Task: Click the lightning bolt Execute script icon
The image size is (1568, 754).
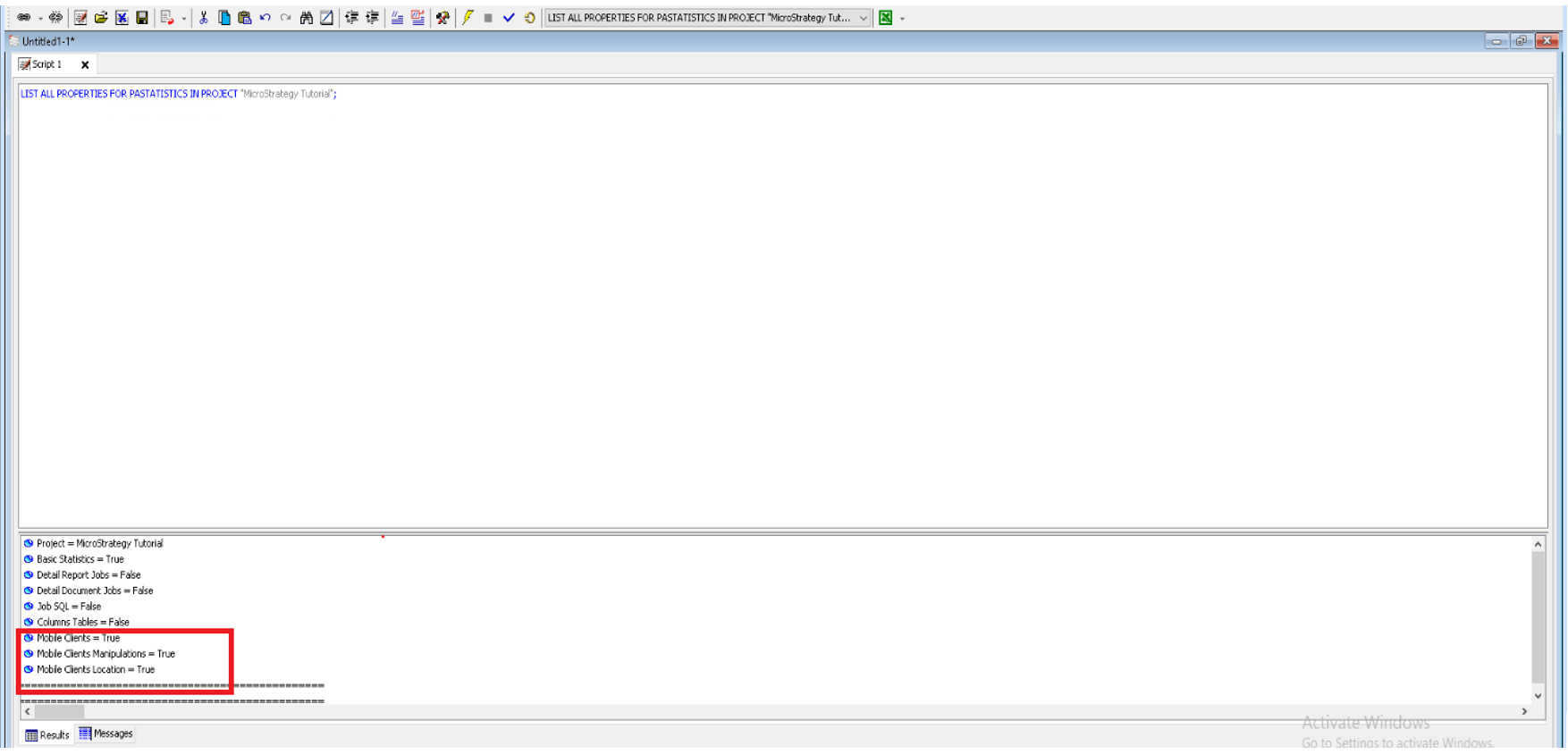Action: (x=468, y=18)
